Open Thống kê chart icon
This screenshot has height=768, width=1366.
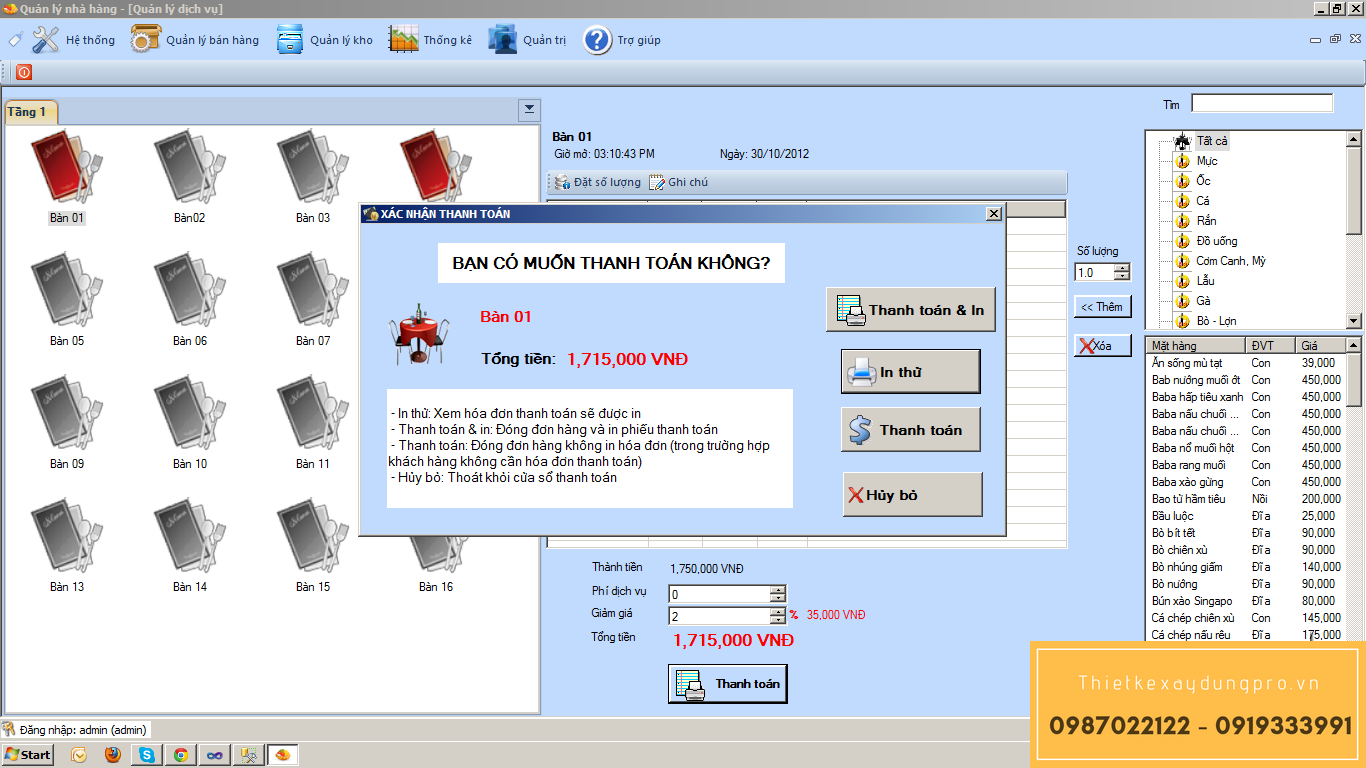click(403, 40)
